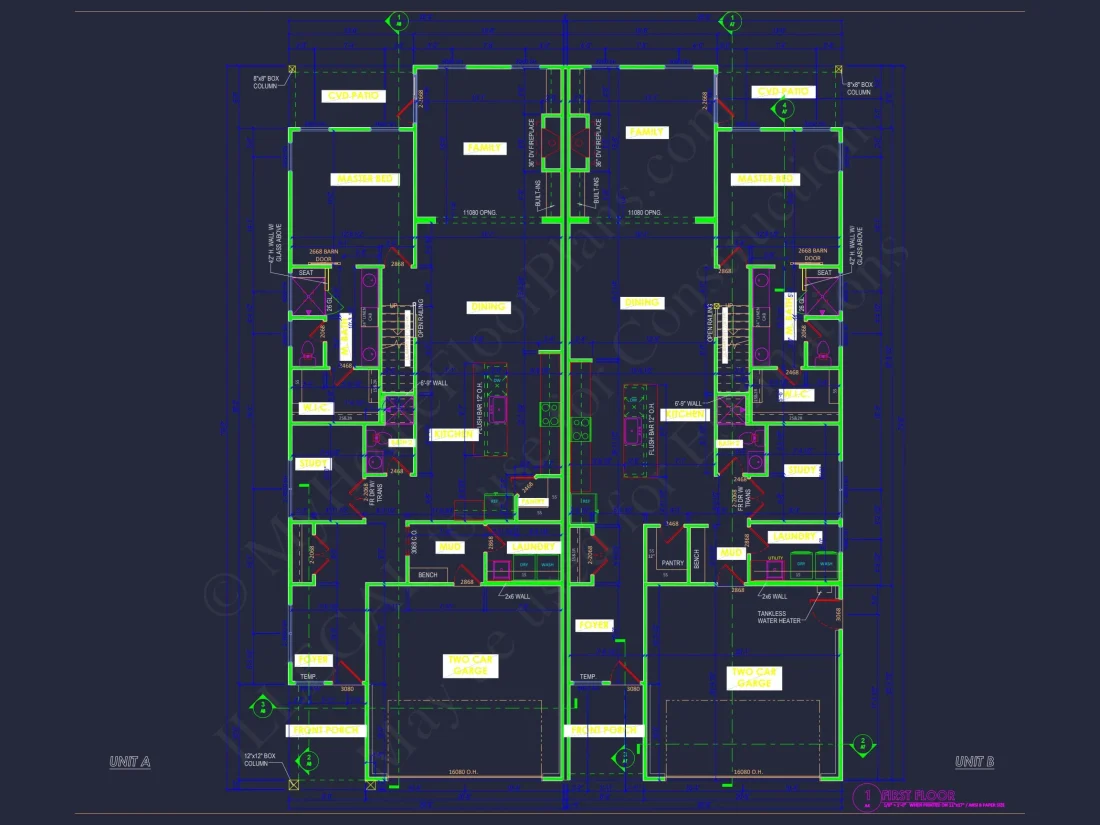Click the green wall segment between the garages

565,700
